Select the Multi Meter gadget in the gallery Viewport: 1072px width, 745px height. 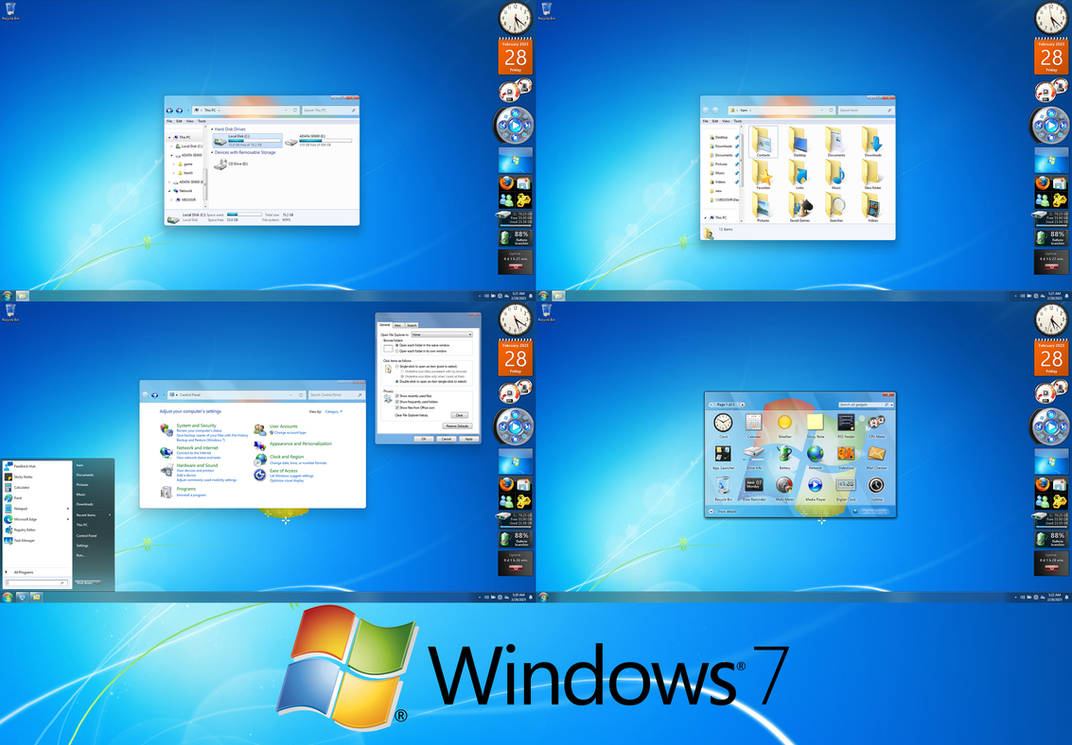tap(784, 488)
